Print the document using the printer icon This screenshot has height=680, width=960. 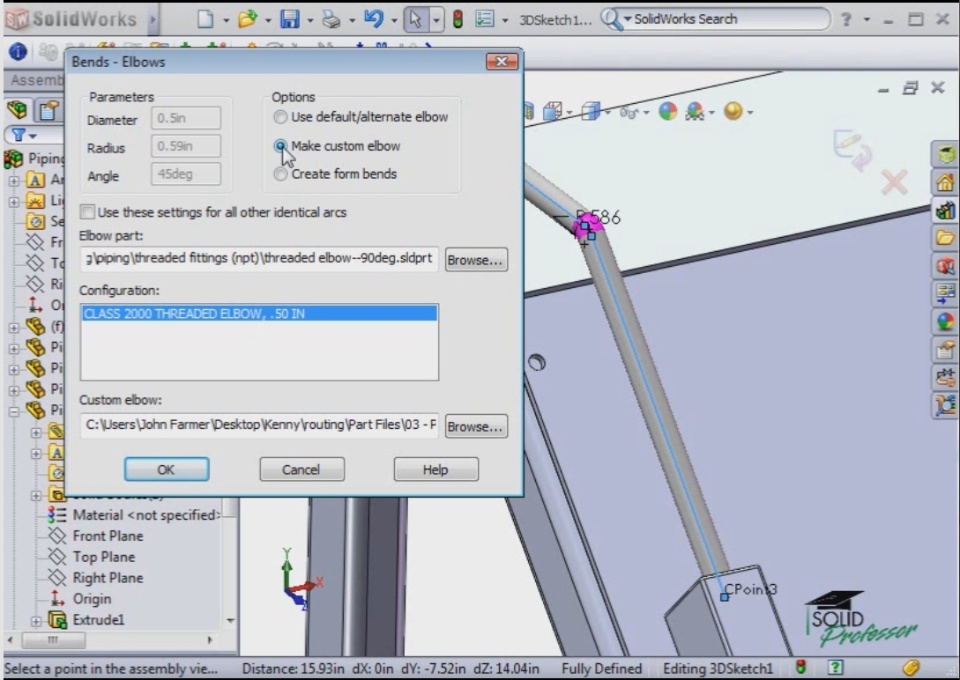331,19
